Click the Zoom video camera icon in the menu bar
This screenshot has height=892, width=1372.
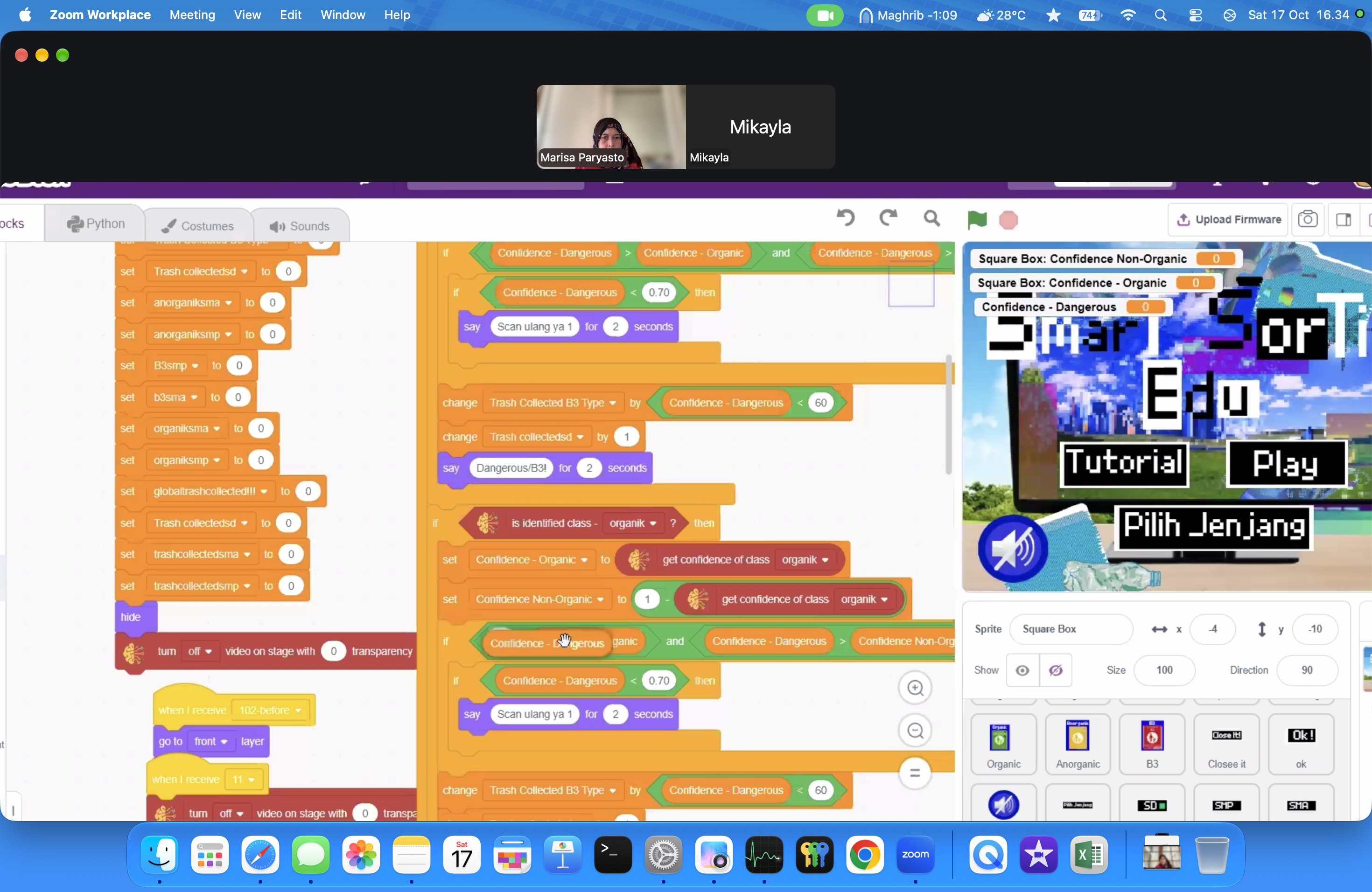(824, 15)
